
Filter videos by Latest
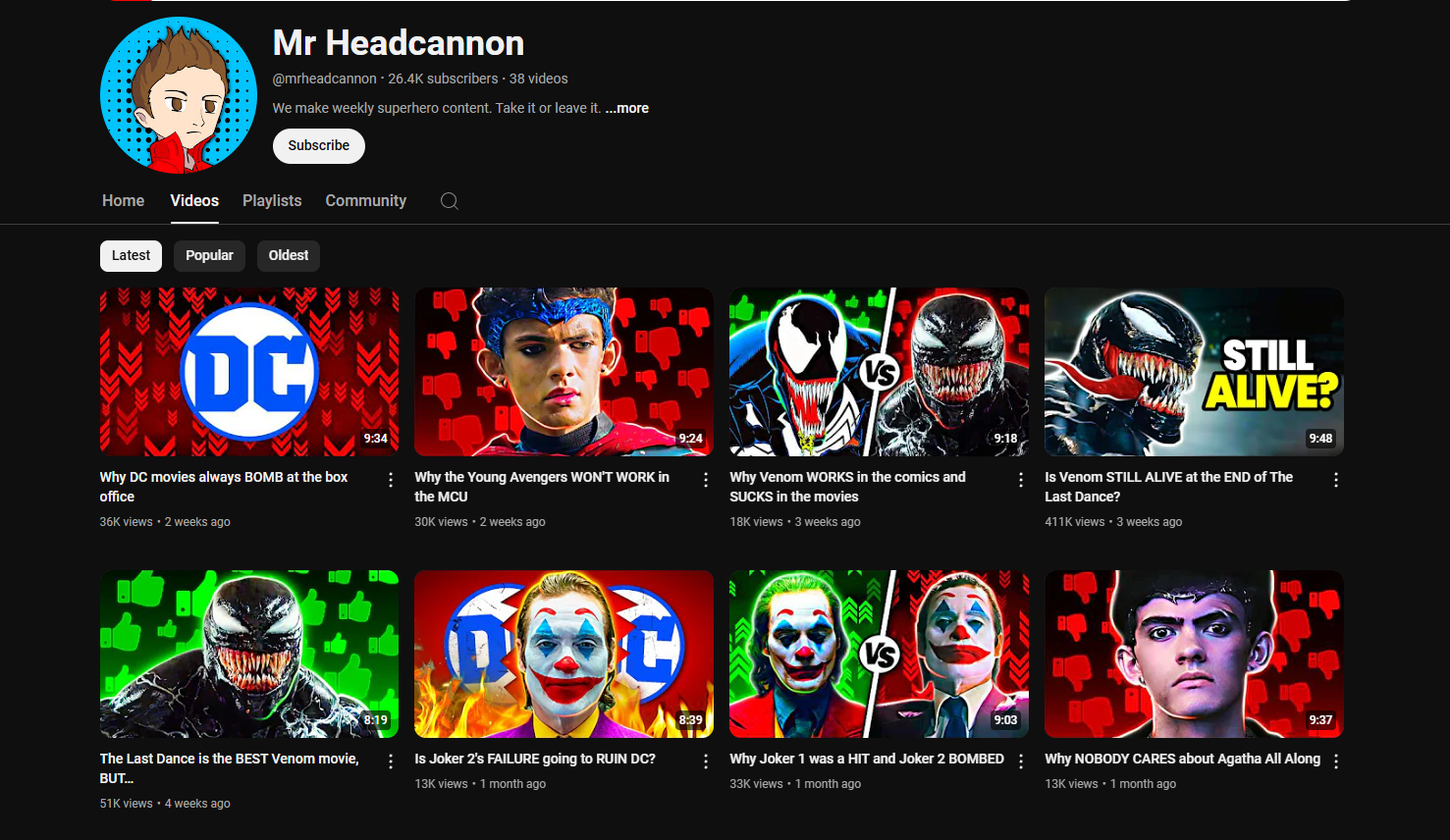pyautogui.click(x=131, y=255)
